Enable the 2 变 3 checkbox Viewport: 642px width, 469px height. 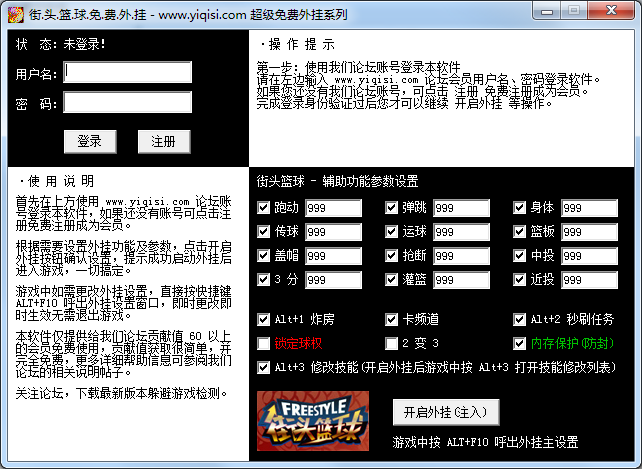(391, 343)
